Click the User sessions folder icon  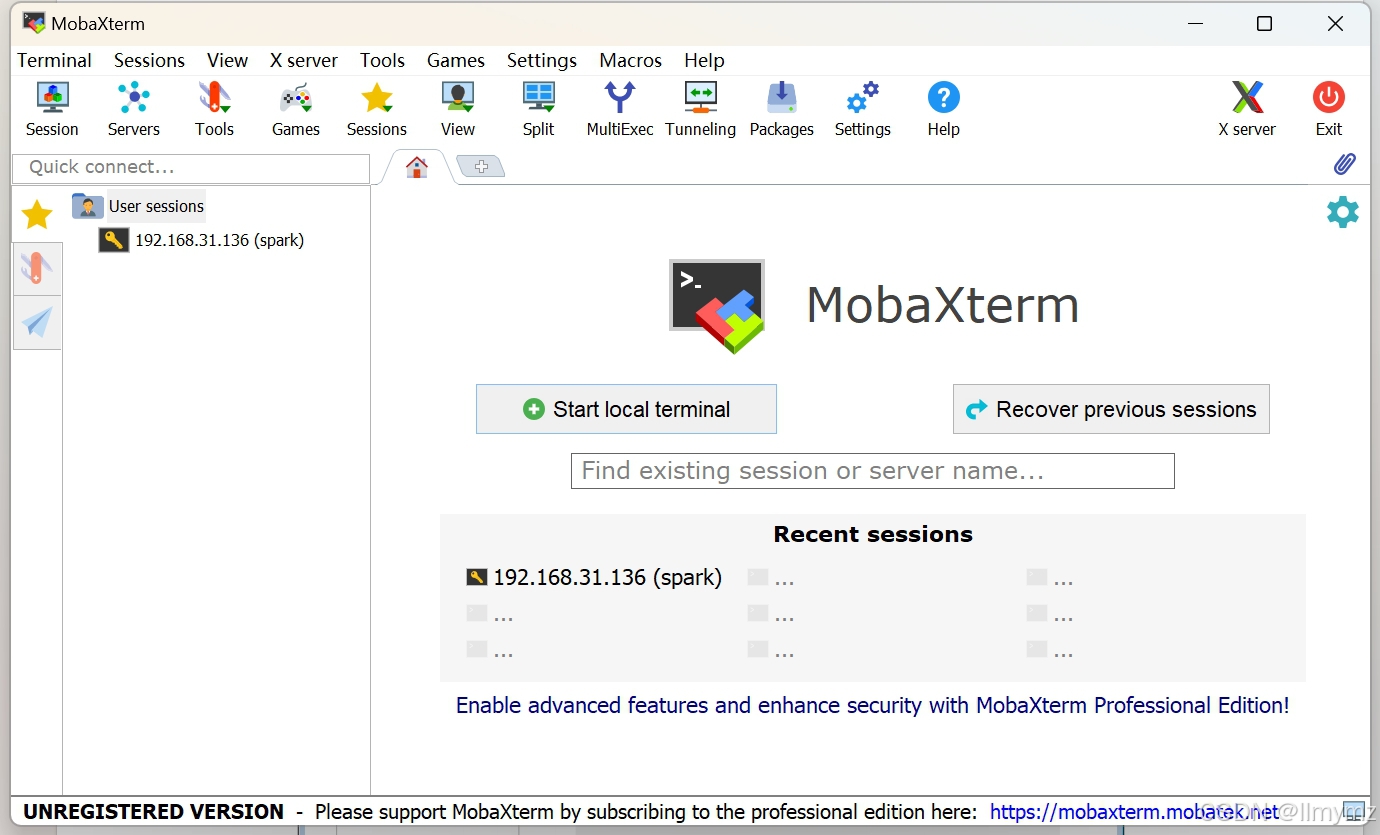pos(88,206)
